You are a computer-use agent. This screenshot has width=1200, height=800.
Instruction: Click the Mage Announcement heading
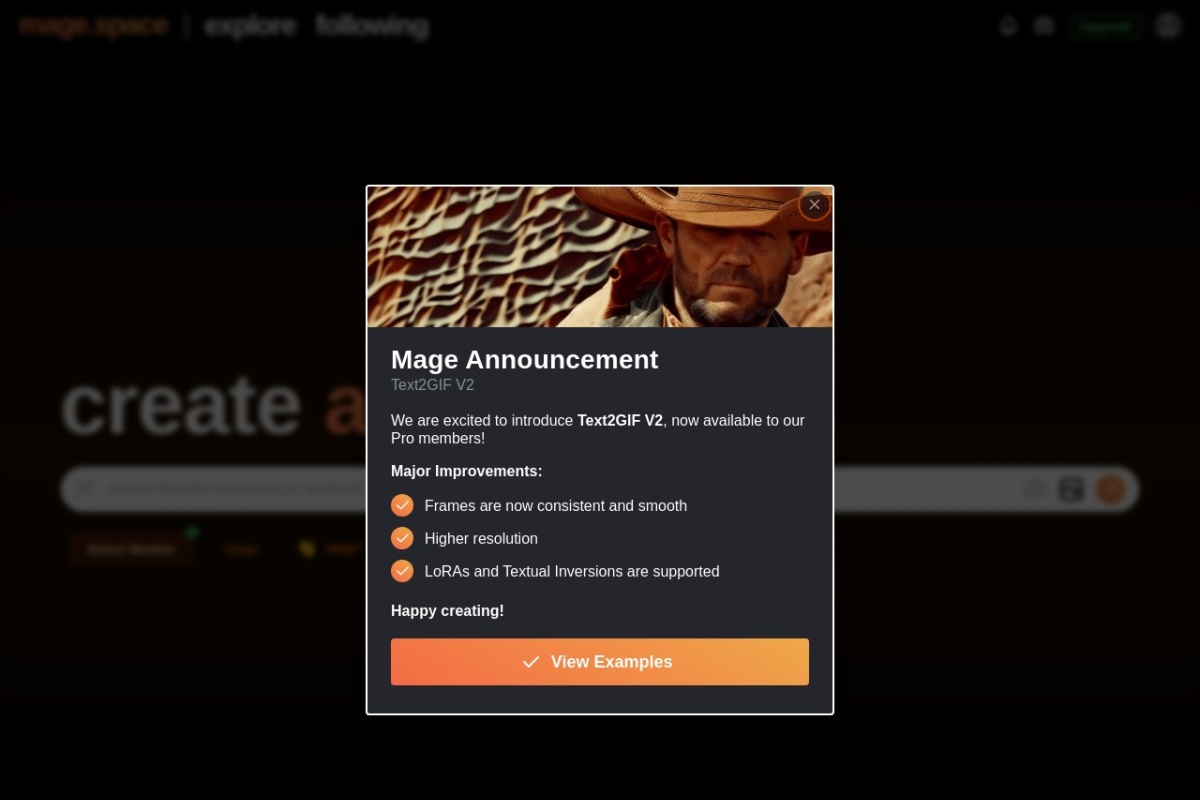[524, 359]
